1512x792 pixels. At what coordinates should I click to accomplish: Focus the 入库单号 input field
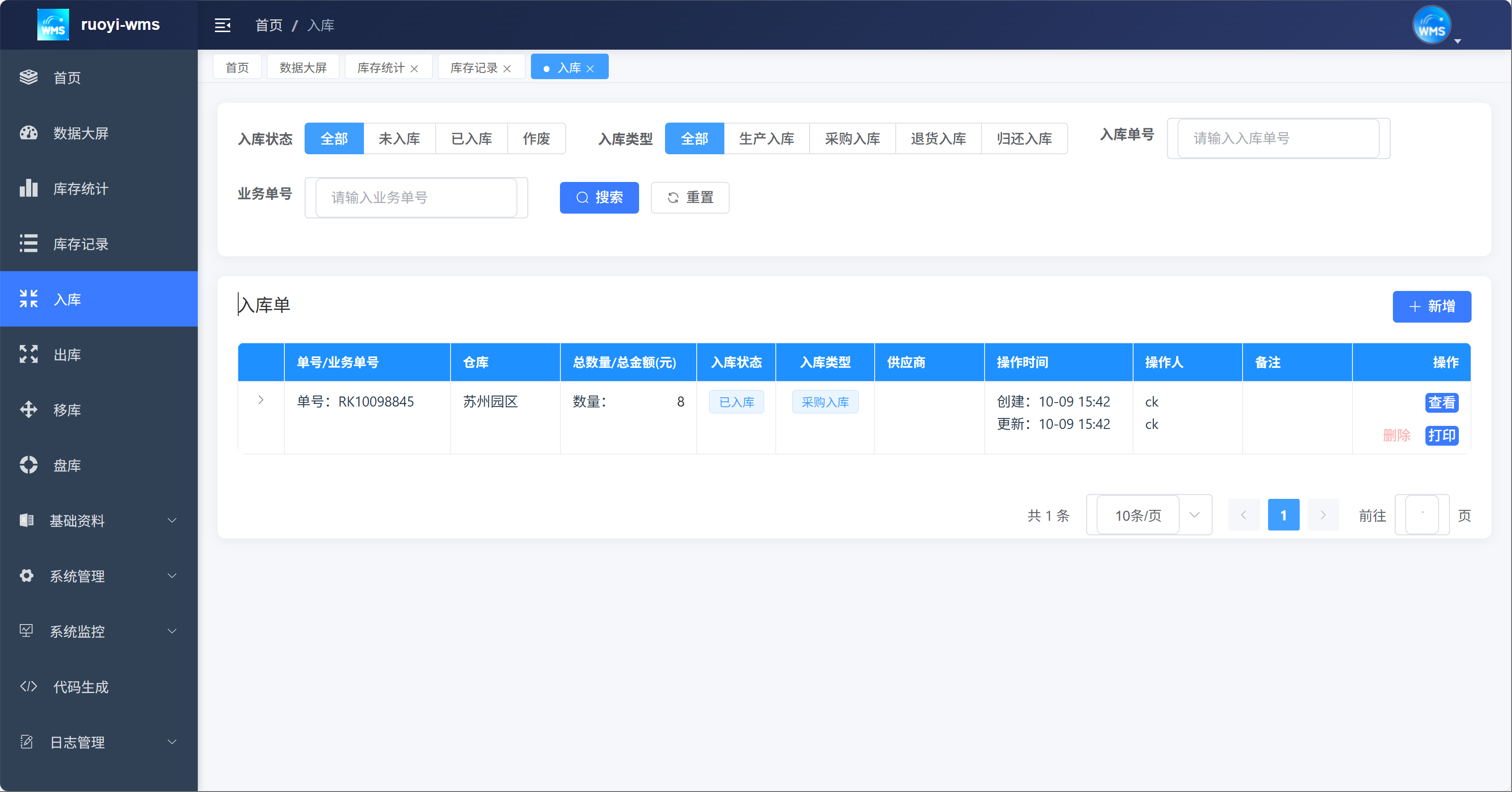point(1278,138)
